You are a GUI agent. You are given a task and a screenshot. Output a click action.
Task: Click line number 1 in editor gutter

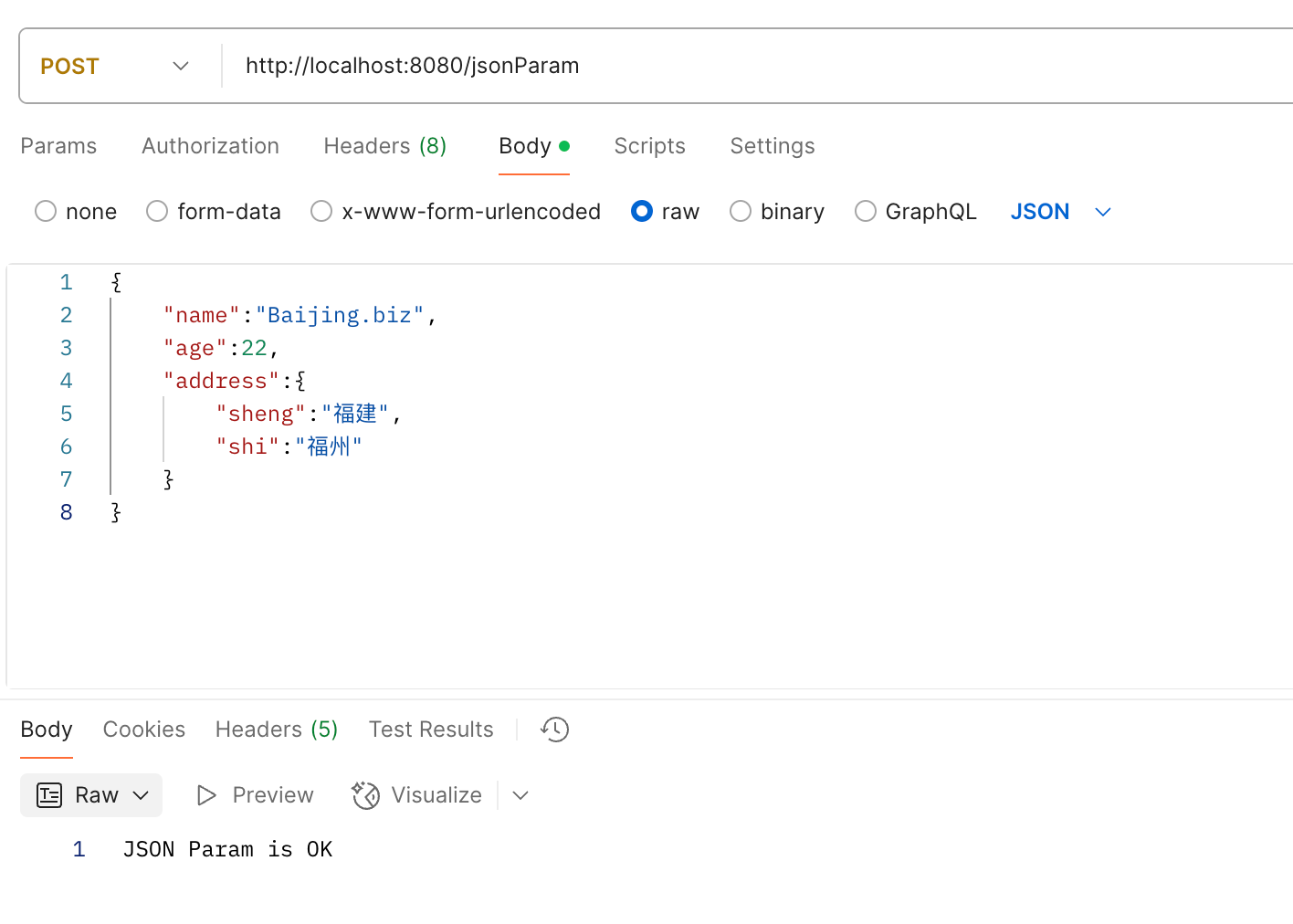66,282
